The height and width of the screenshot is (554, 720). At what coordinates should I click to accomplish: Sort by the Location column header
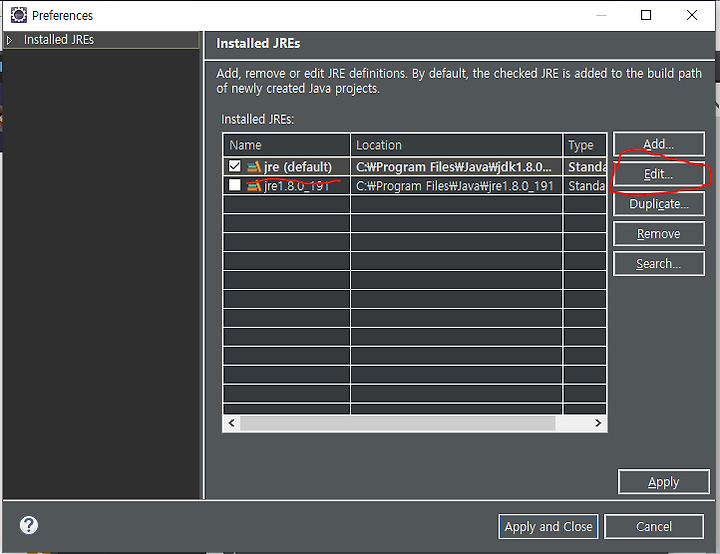point(456,145)
